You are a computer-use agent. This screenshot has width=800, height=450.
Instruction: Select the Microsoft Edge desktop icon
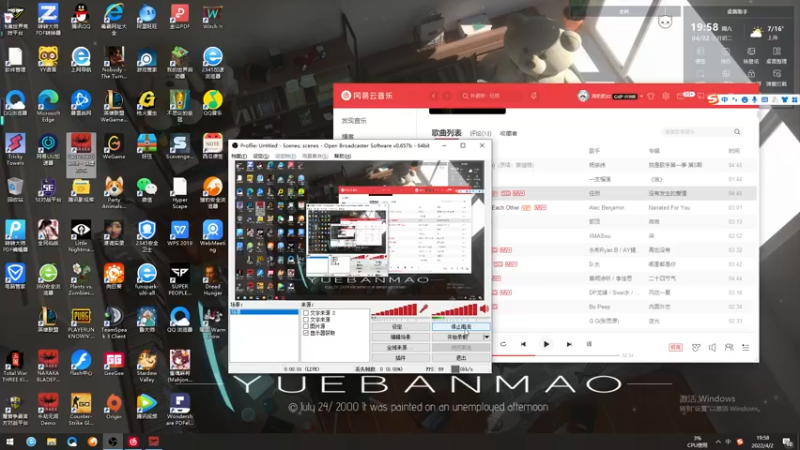(x=48, y=106)
